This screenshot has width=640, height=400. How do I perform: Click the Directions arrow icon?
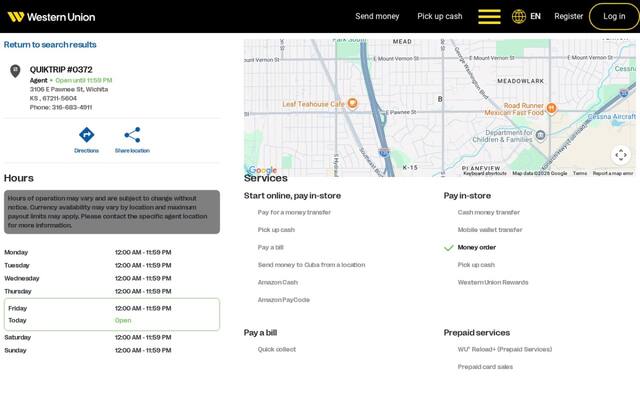87,135
